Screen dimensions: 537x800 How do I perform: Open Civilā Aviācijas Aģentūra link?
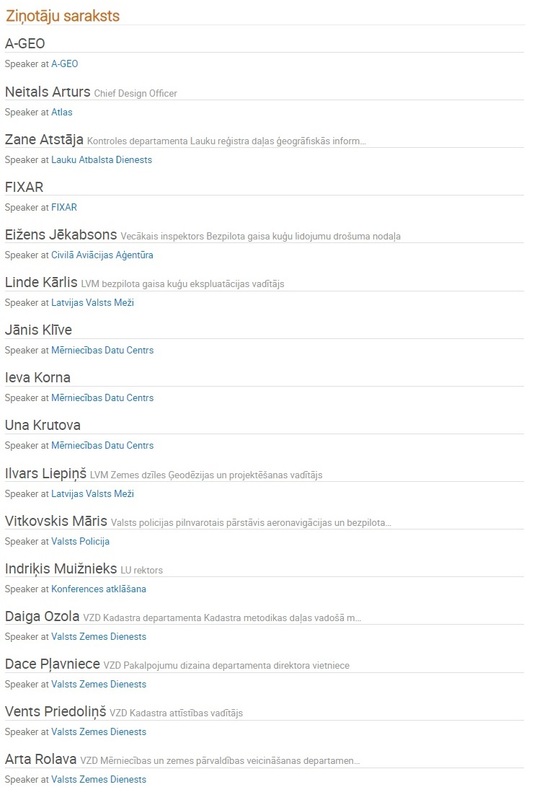(x=102, y=255)
